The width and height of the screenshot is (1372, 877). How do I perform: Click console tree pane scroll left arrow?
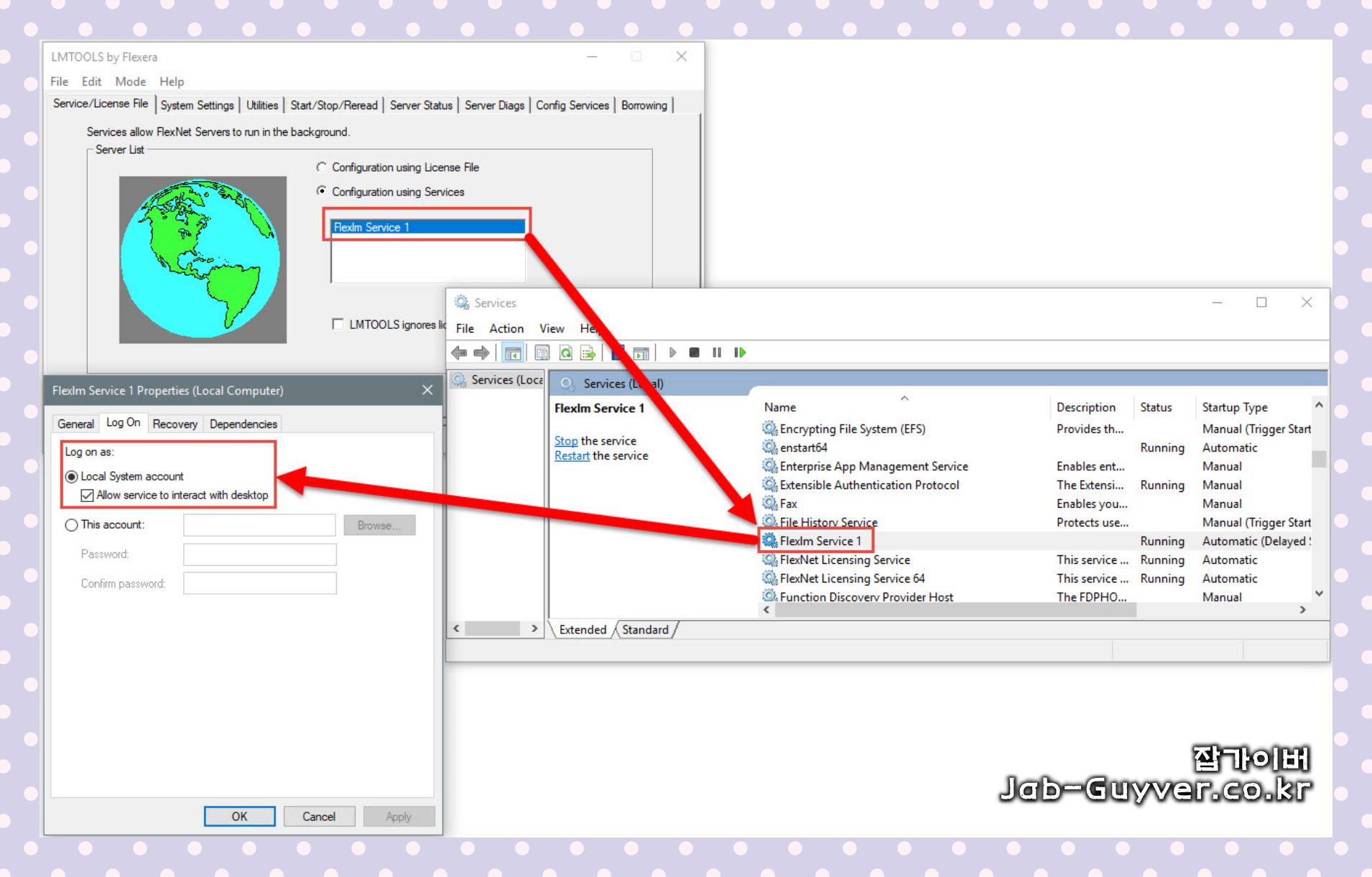[456, 628]
